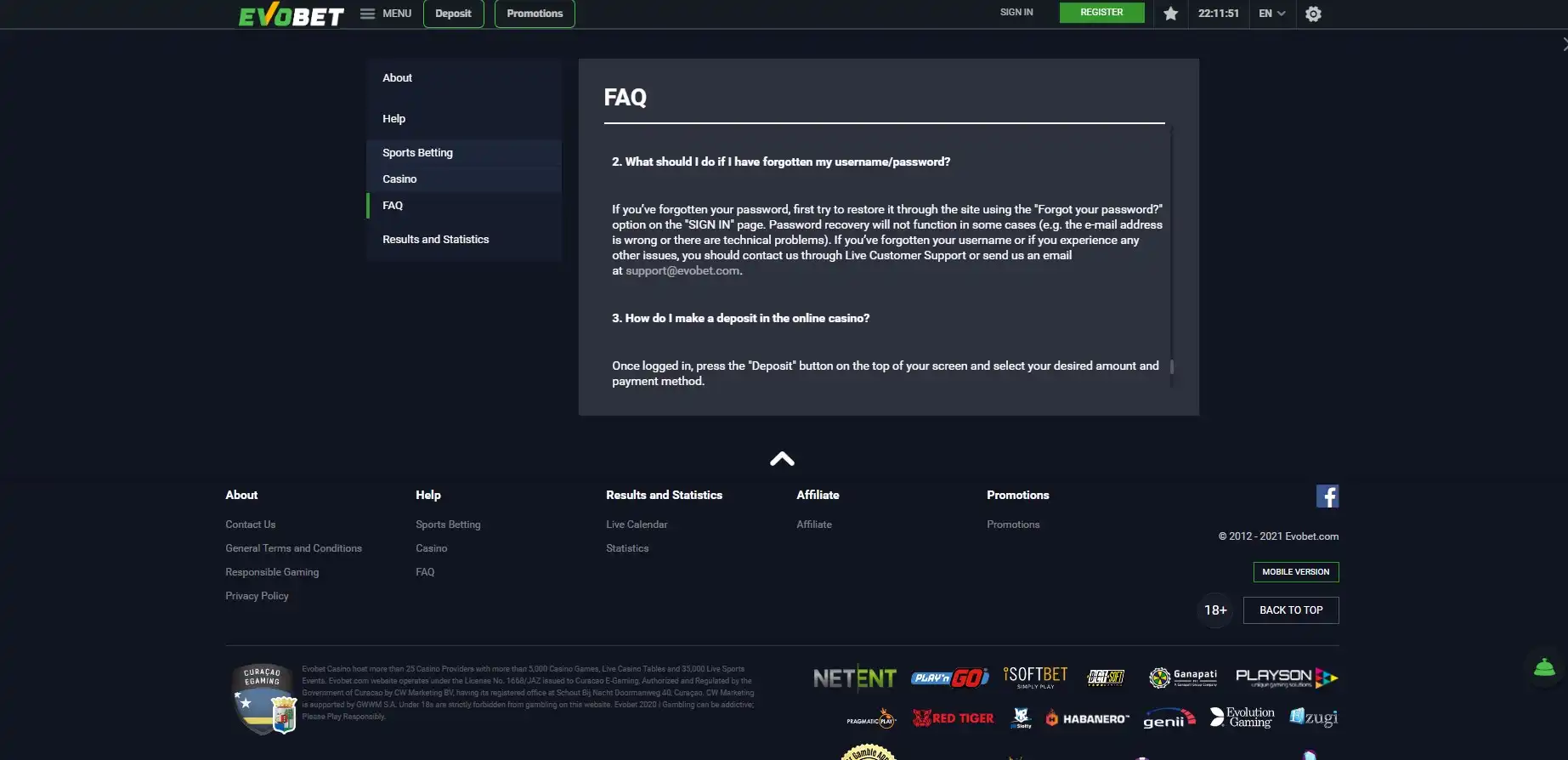Click the NetEnt provider logo

pos(854,678)
